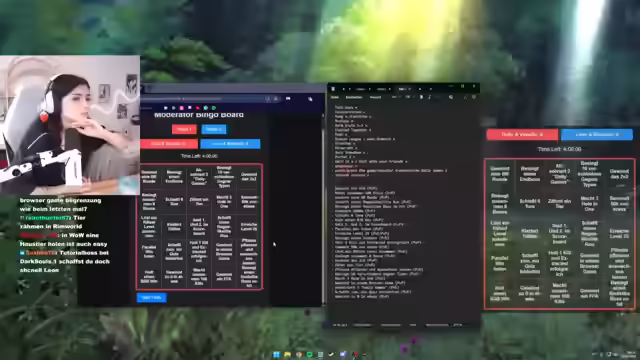Mark 'Erreiche Level 20' cell on Moderator Bingo Board

pyautogui.click(x=249, y=227)
